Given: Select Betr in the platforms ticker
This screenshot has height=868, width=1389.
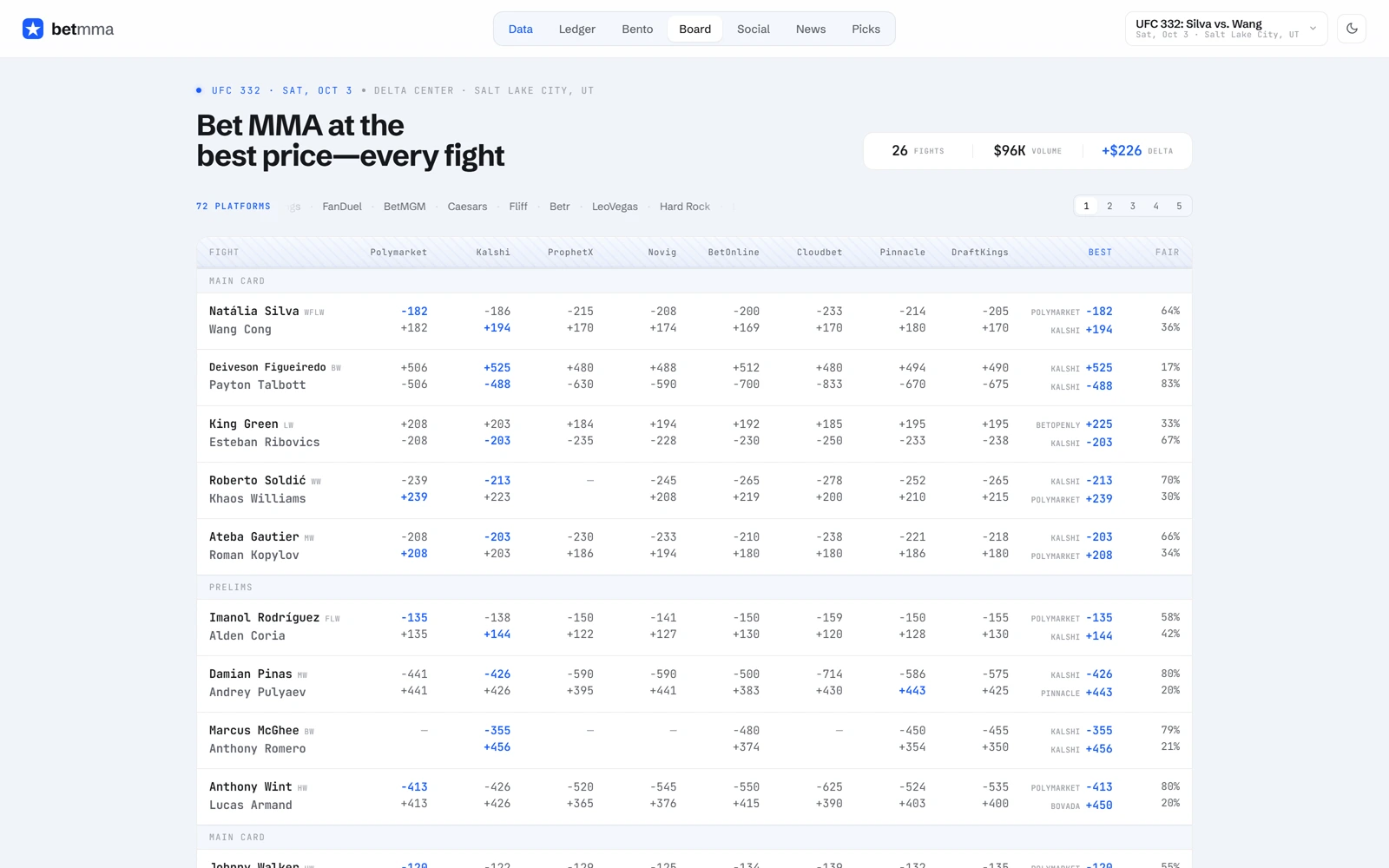Looking at the screenshot, I should pyautogui.click(x=560, y=207).
